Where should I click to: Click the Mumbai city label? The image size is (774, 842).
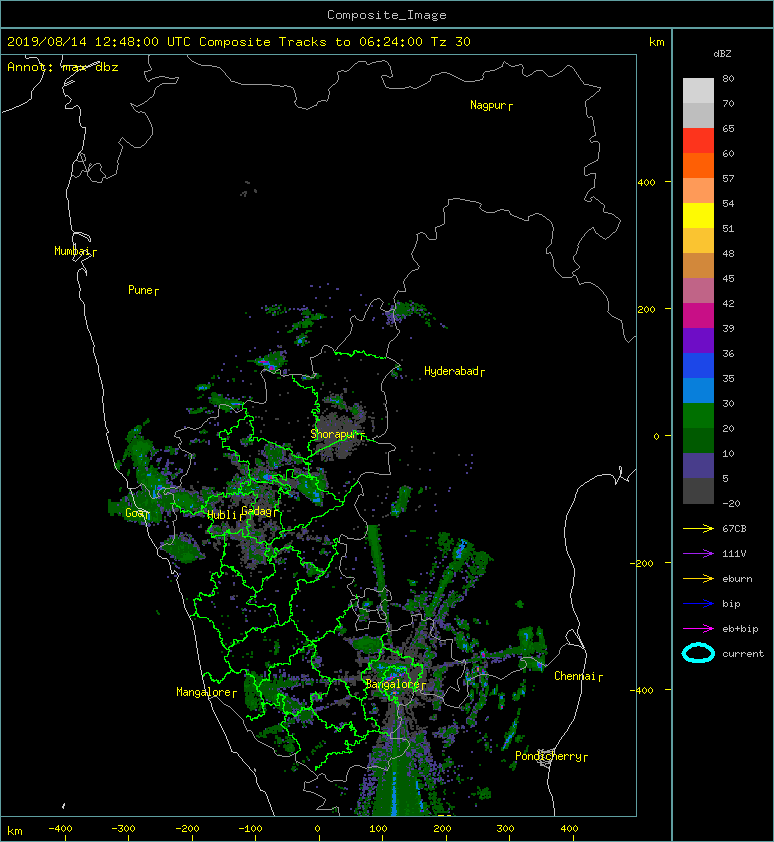73,251
